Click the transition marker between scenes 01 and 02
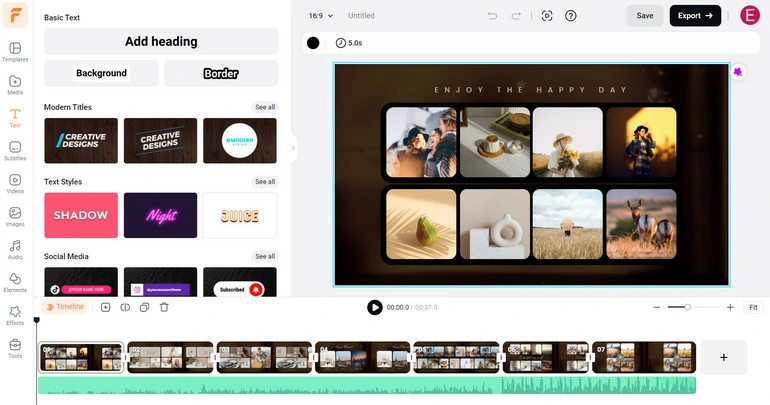 126,357
